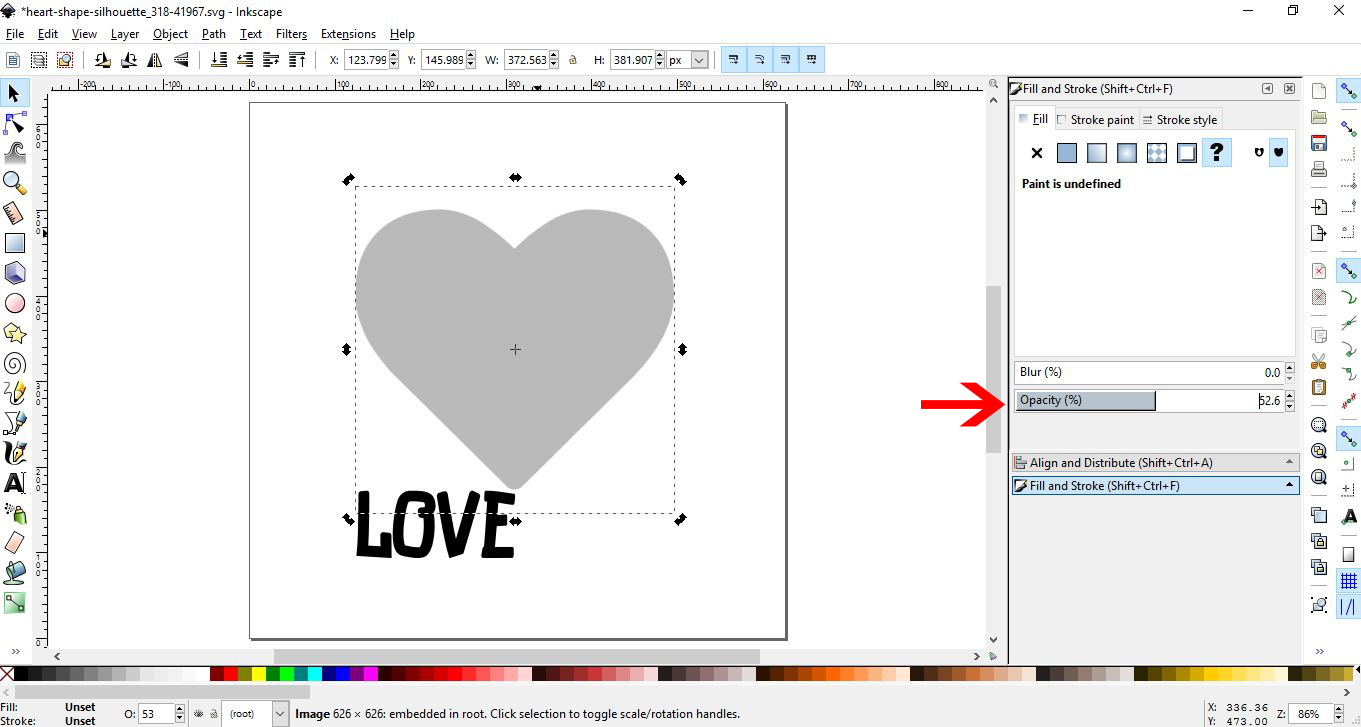Select the Bezier pen tool
Screen dimensions: 1361x727
[x=14, y=422]
